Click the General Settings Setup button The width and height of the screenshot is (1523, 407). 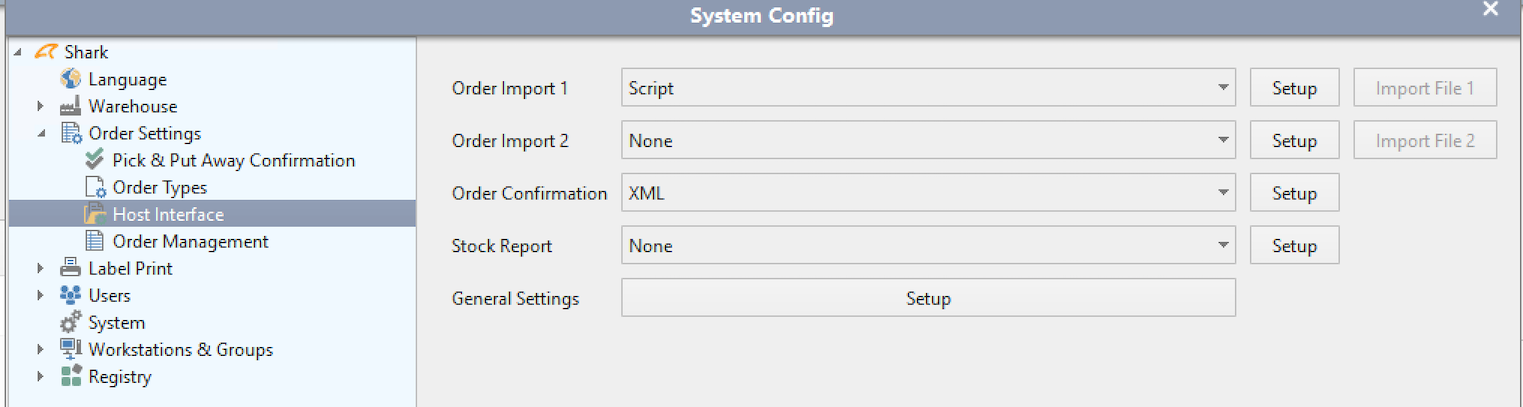[928, 298]
